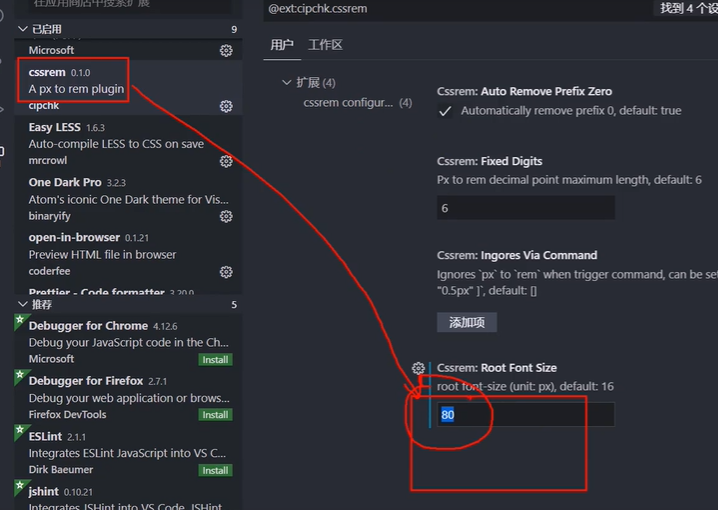Click the recommended extensions count 5
This screenshot has height=510, width=718.
point(234,305)
